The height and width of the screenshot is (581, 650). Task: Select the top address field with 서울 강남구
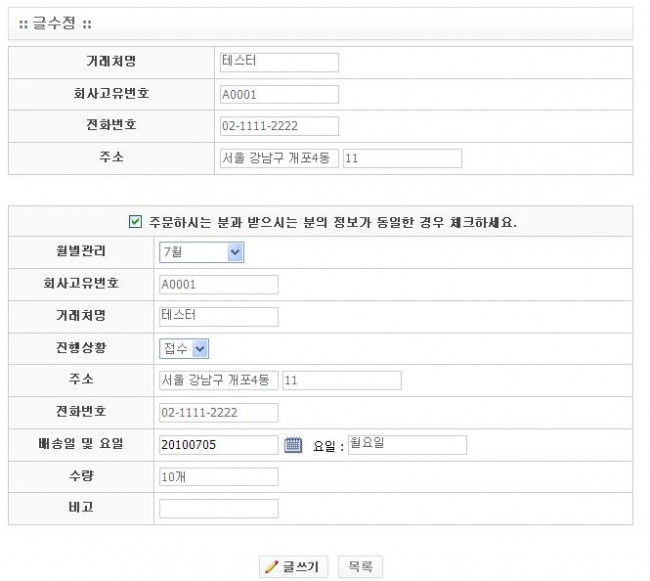(279, 159)
